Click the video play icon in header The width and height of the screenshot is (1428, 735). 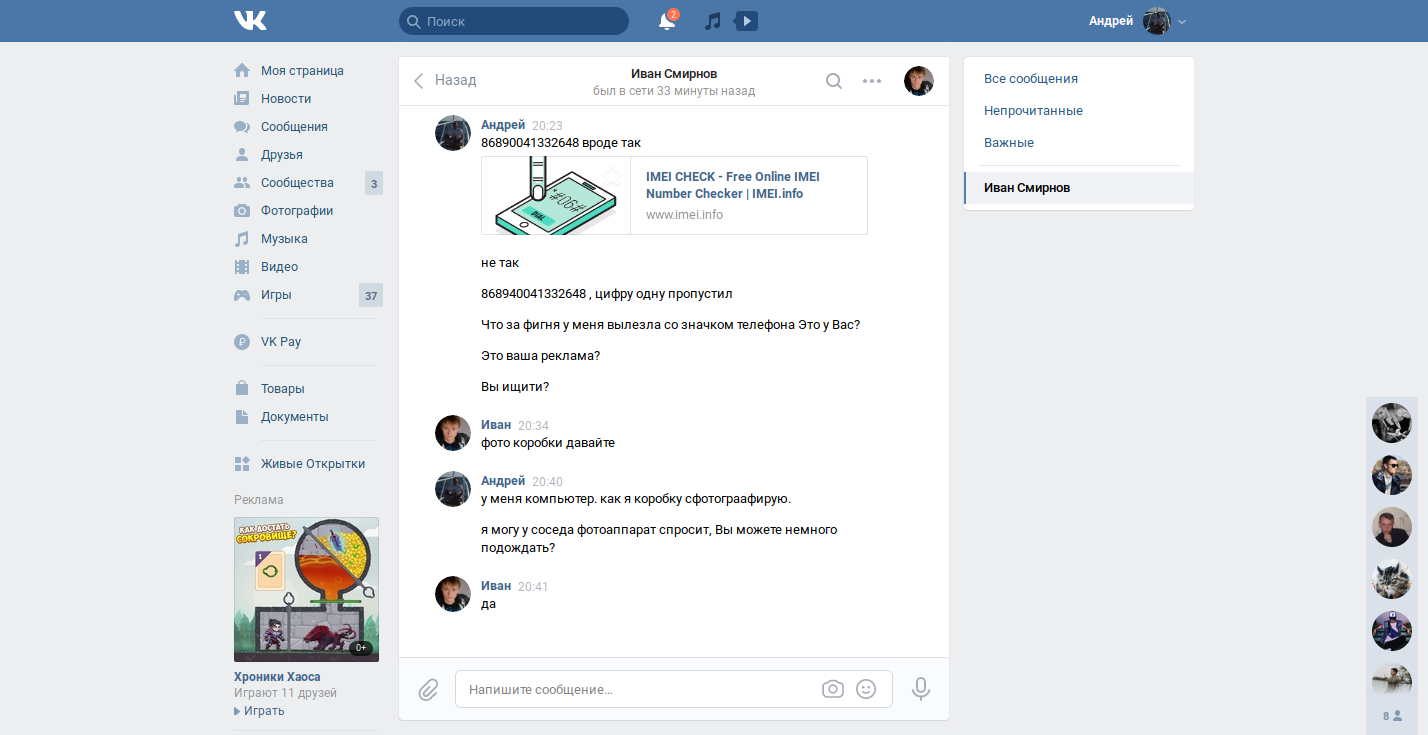tap(746, 21)
